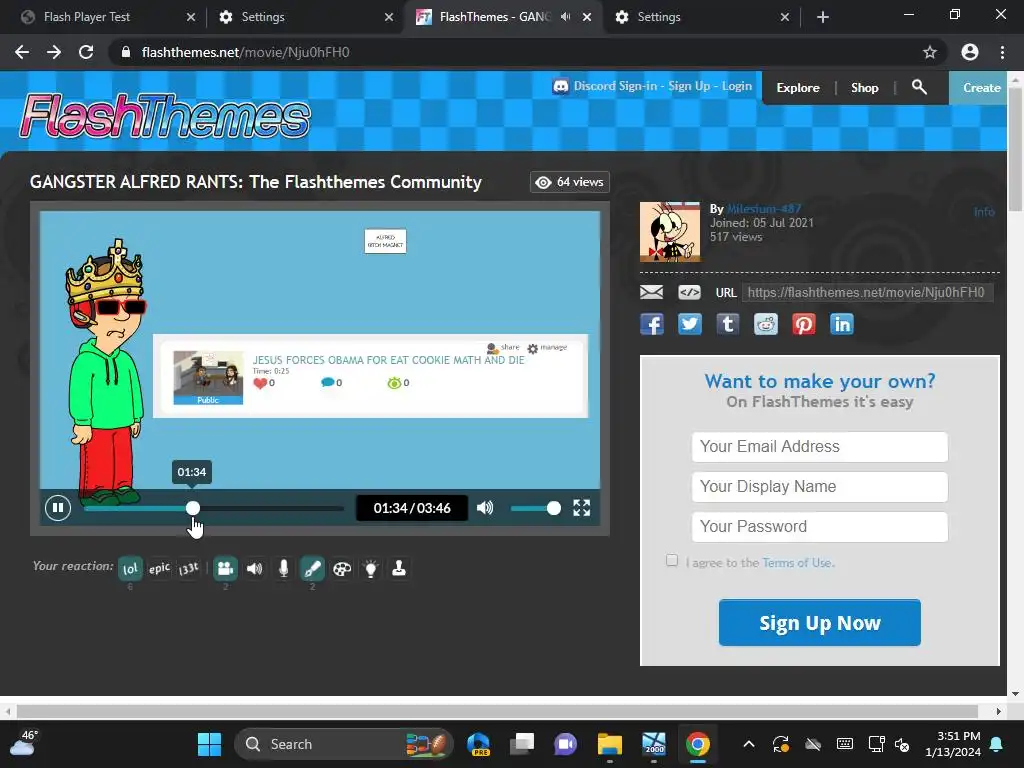Reload the page
Viewport: 1024px width, 768px height.
click(86, 52)
